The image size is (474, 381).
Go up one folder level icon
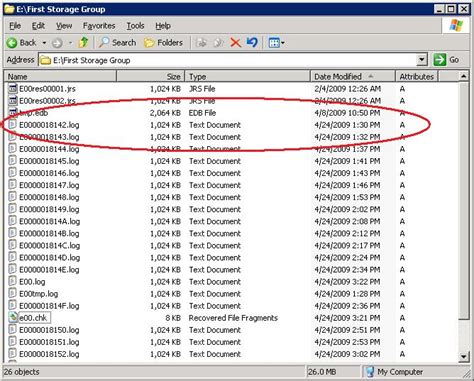tap(83, 42)
